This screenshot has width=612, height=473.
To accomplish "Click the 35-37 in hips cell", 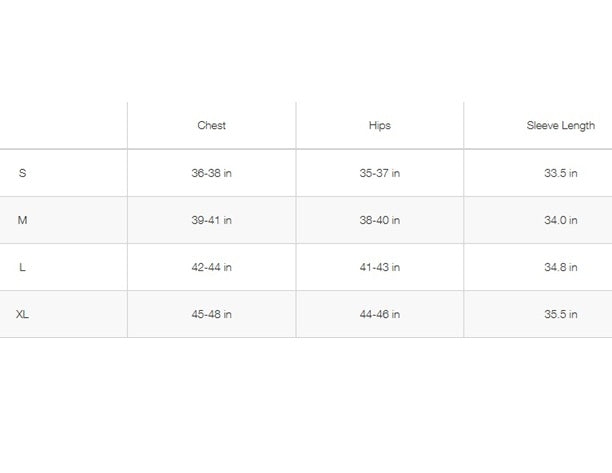I will [x=379, y=173].
